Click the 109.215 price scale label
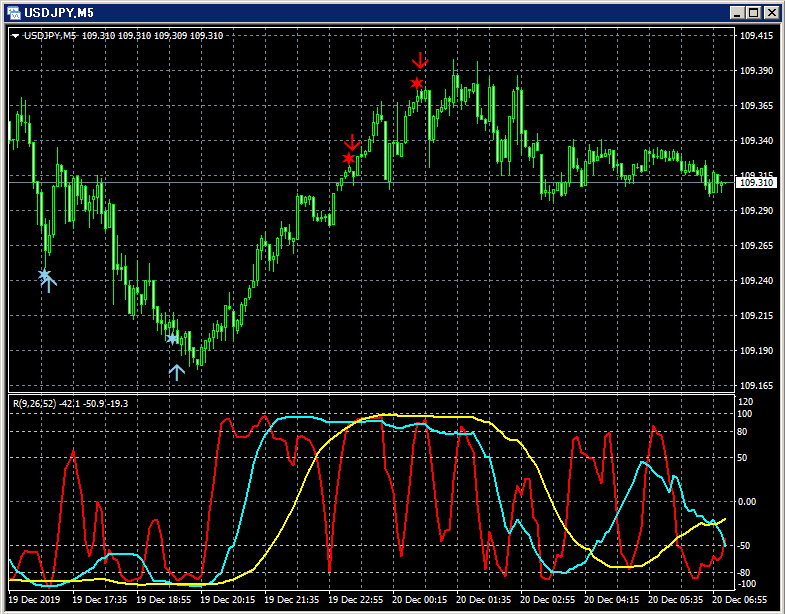Image resolution: width=785 pixels, height=614 pixels. pos(756,316)
